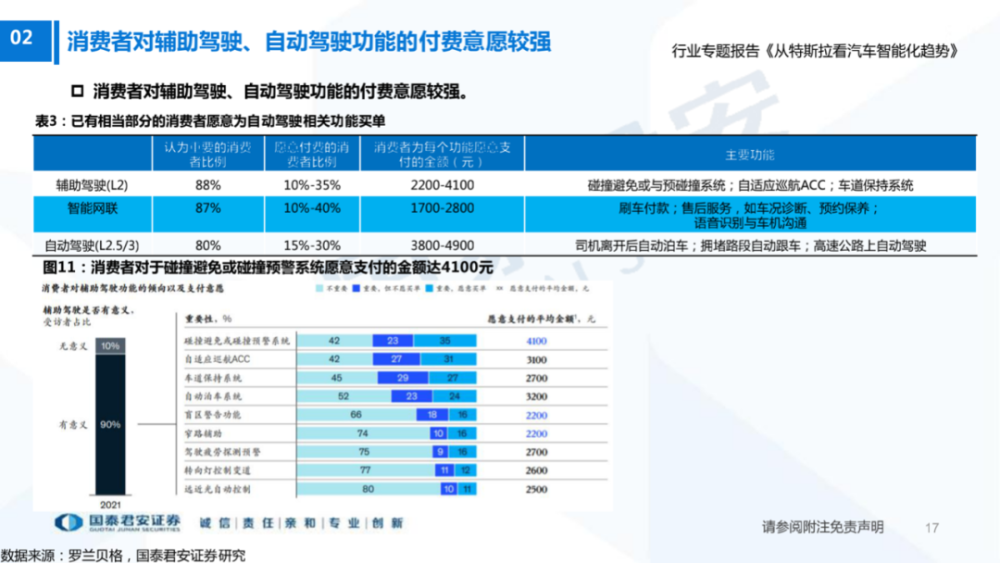Click the 4100 value for collision warning system
The width and height of the screenshot is (1000, 563).
click(536, 341)
